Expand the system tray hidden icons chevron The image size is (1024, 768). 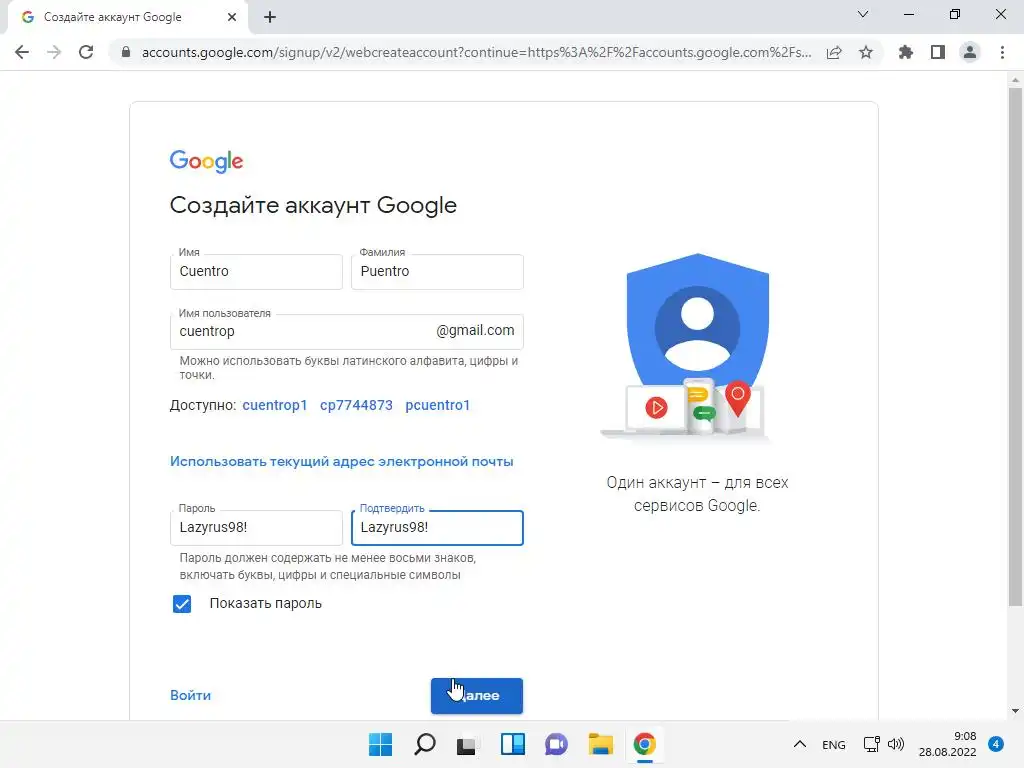(x=799, y=744)
